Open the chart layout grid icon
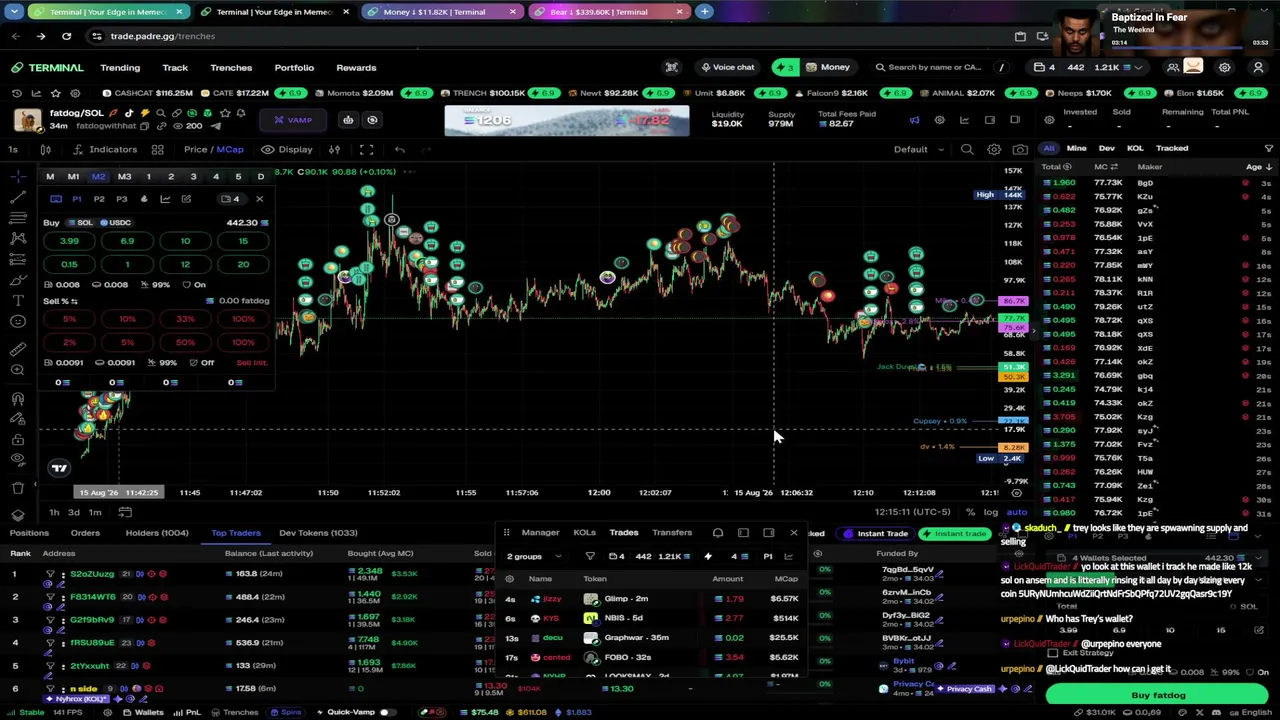The image size is (1280, 720). [x=157, y=149]
